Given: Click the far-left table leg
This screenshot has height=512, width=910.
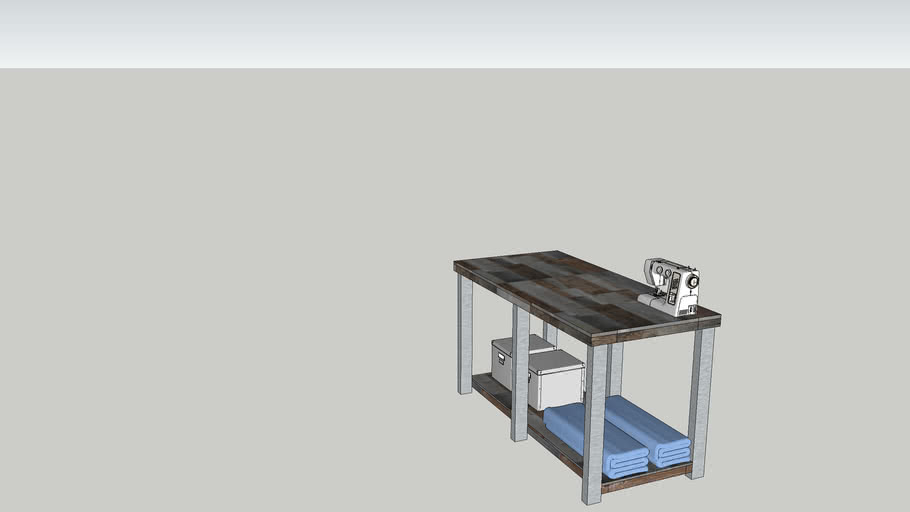Looking at the screenshot, I should pyautogui.click(x=465, y=335).
